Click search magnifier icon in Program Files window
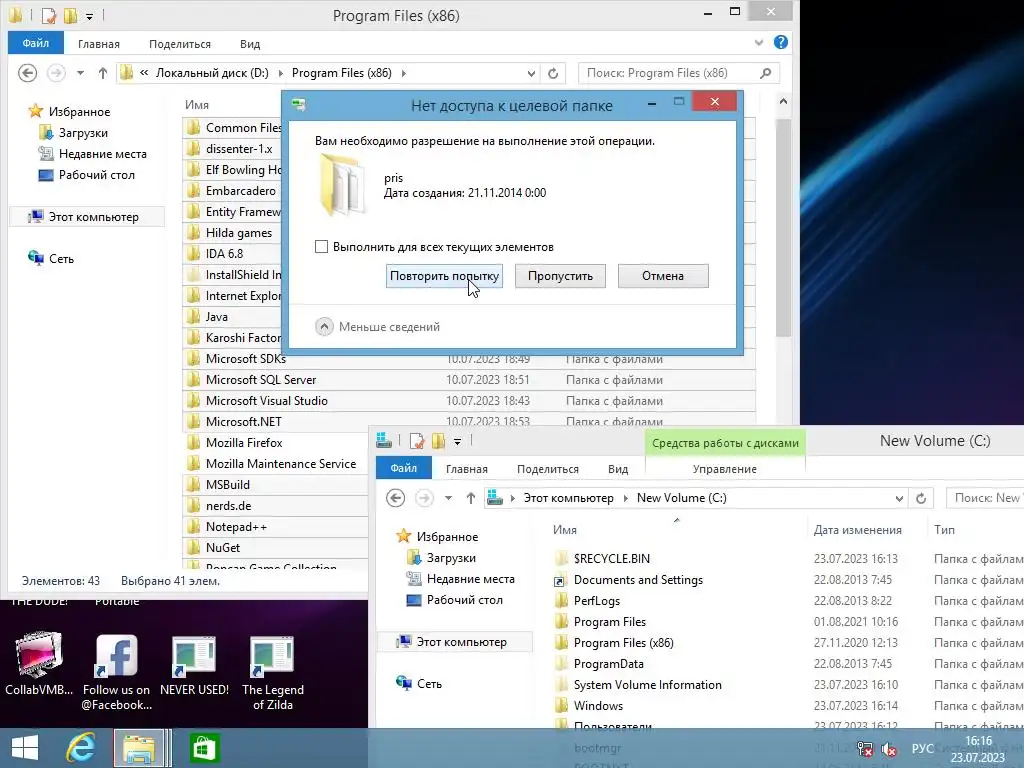This screenshot has height=768, width=1024. (765, 73)
